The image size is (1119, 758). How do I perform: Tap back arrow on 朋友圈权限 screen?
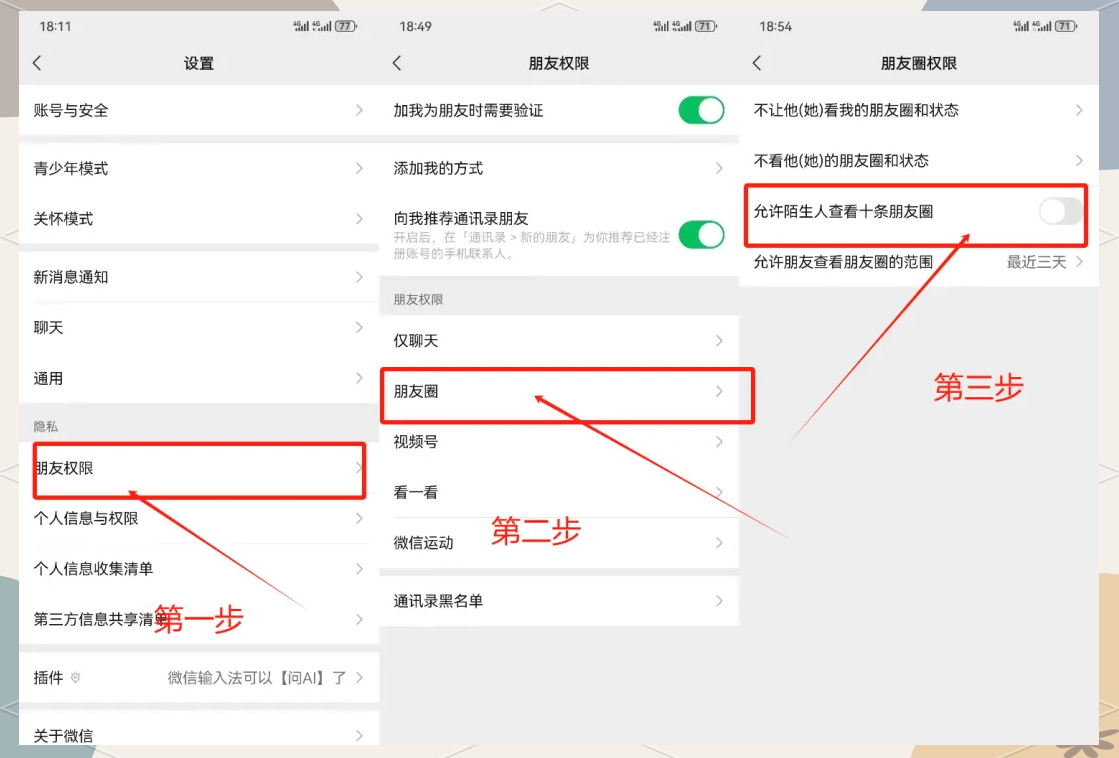(x=757, y=63)
